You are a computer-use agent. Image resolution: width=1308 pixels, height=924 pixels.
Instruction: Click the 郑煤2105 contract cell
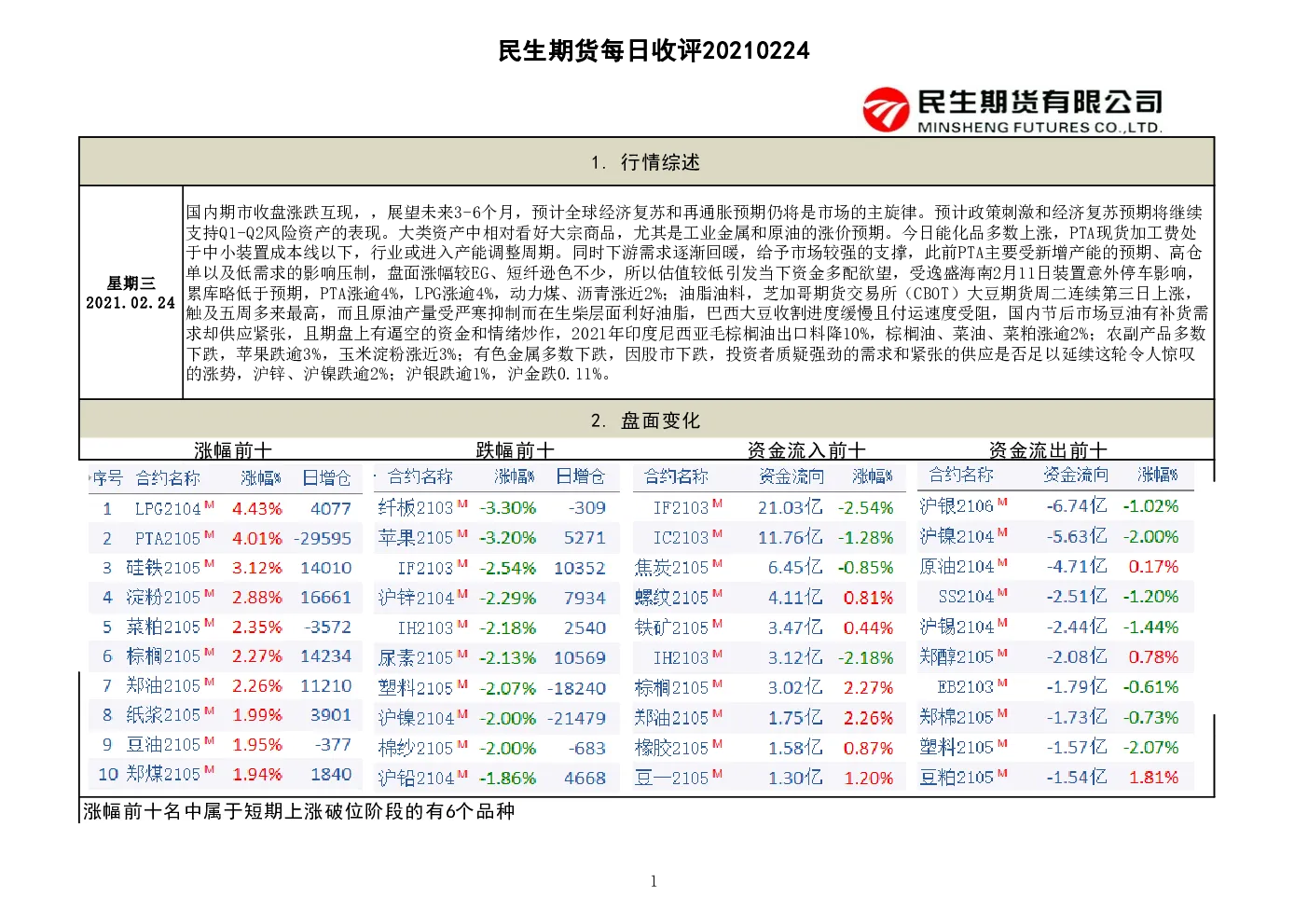(171, 774)
